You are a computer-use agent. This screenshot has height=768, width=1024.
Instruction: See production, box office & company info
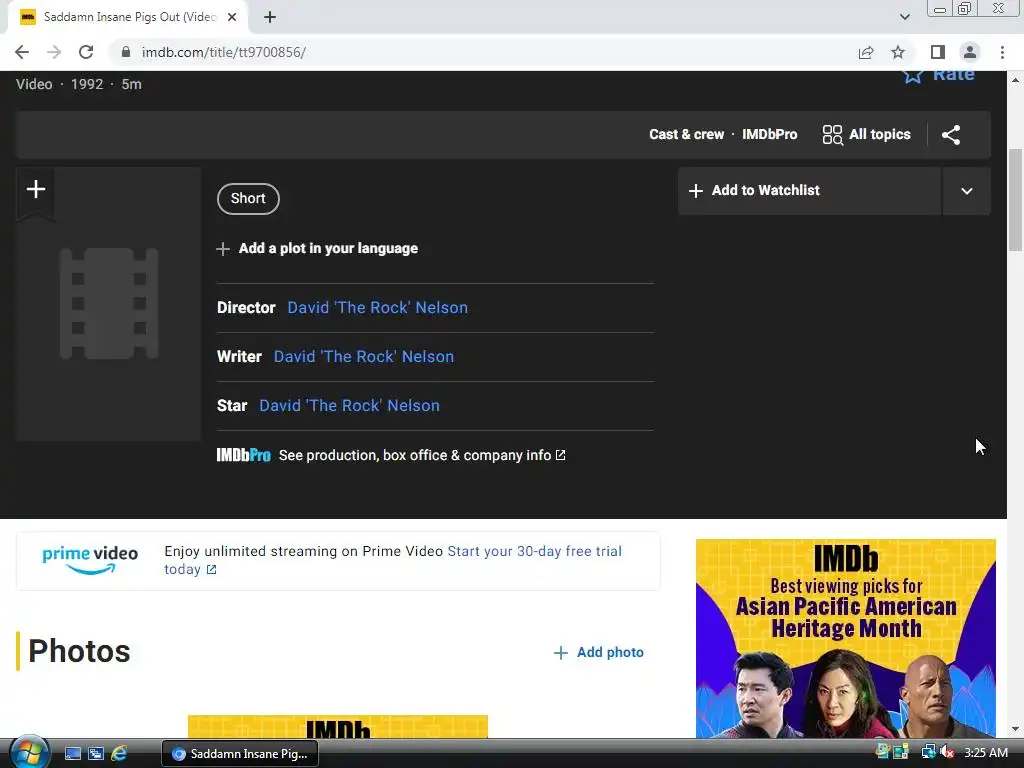pos(422,455)
